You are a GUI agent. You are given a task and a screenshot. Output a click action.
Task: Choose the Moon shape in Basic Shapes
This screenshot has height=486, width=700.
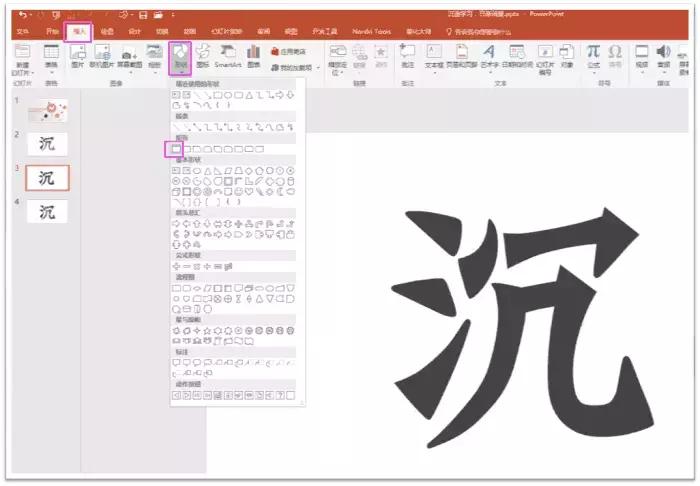click(x=280, y=191)
